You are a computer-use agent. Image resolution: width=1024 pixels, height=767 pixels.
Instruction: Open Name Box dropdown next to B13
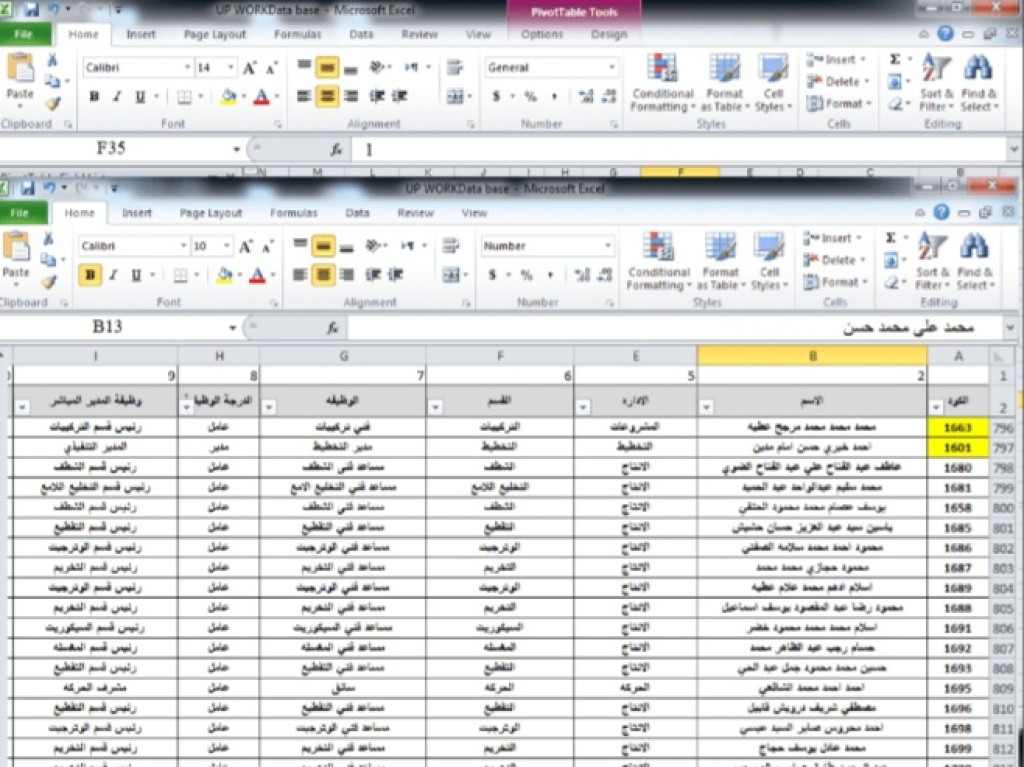click(x=232, y=327)
